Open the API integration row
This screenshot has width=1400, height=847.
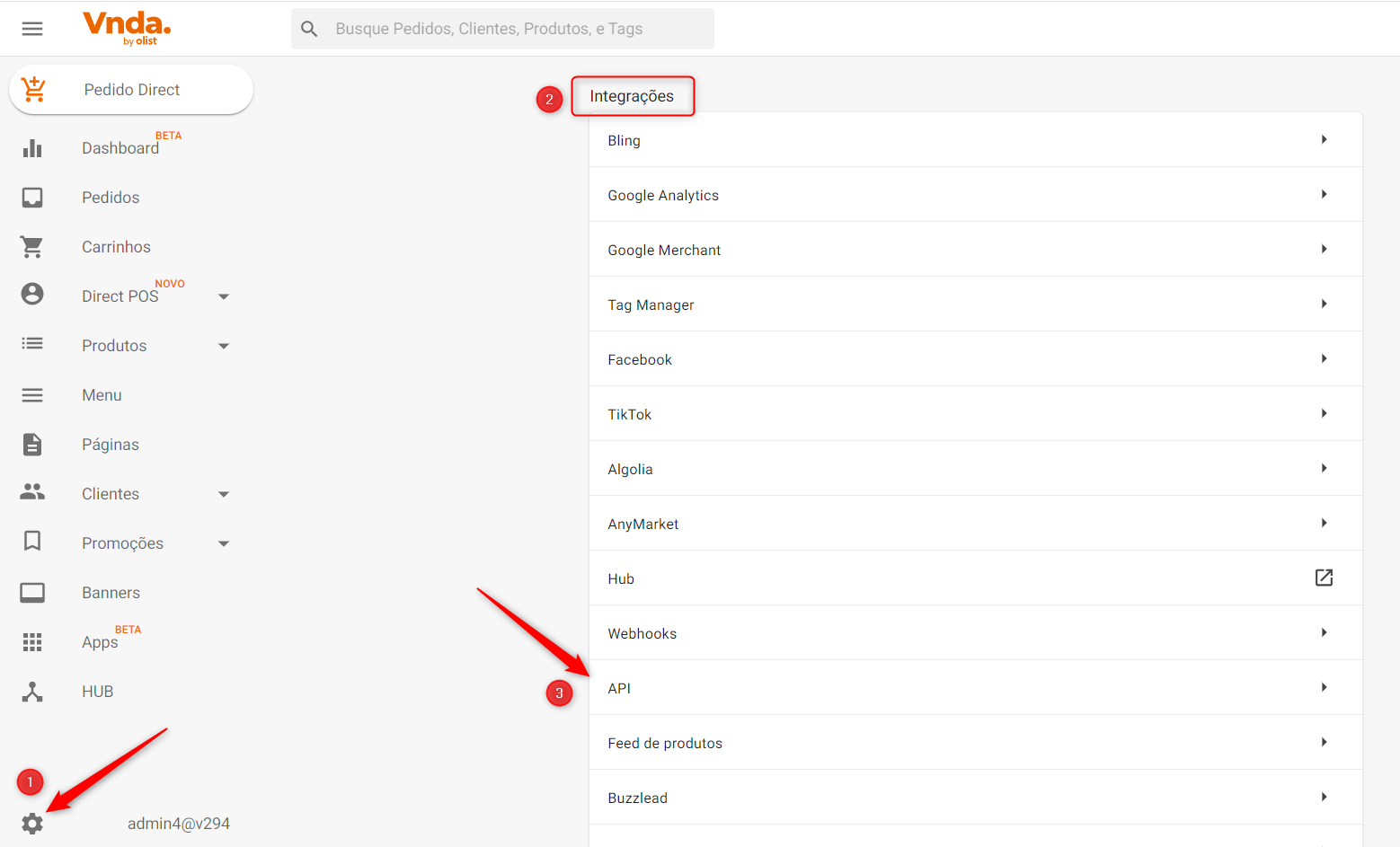tap(975, 688)
